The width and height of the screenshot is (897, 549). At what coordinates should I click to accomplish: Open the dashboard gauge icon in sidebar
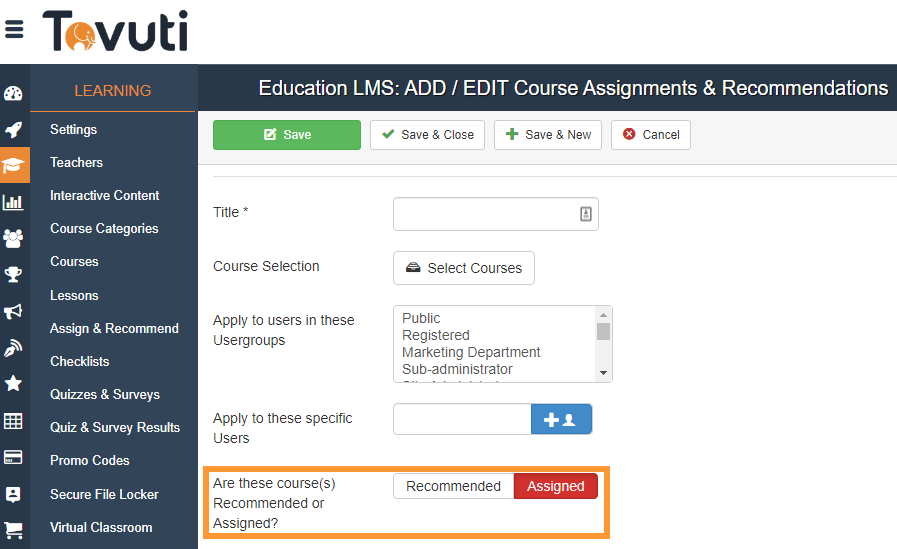[14, 94]
